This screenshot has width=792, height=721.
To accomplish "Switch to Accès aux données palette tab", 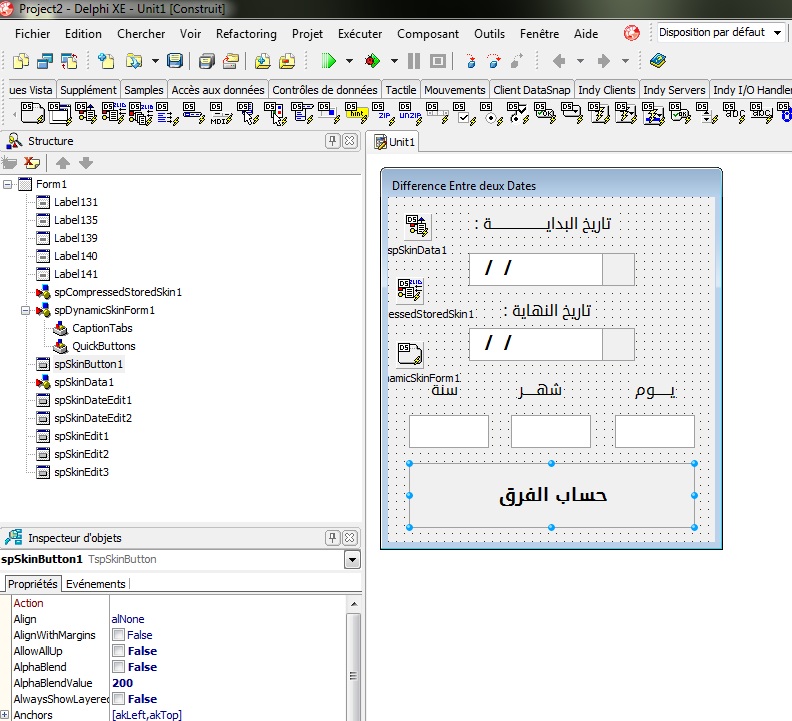I will click(x=218, y=90).
